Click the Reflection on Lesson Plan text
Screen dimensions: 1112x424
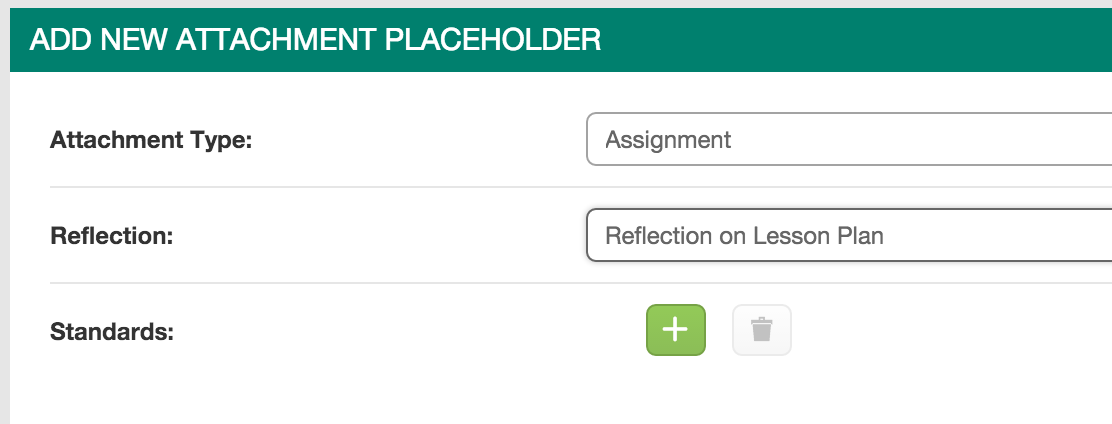click(745, 235)
